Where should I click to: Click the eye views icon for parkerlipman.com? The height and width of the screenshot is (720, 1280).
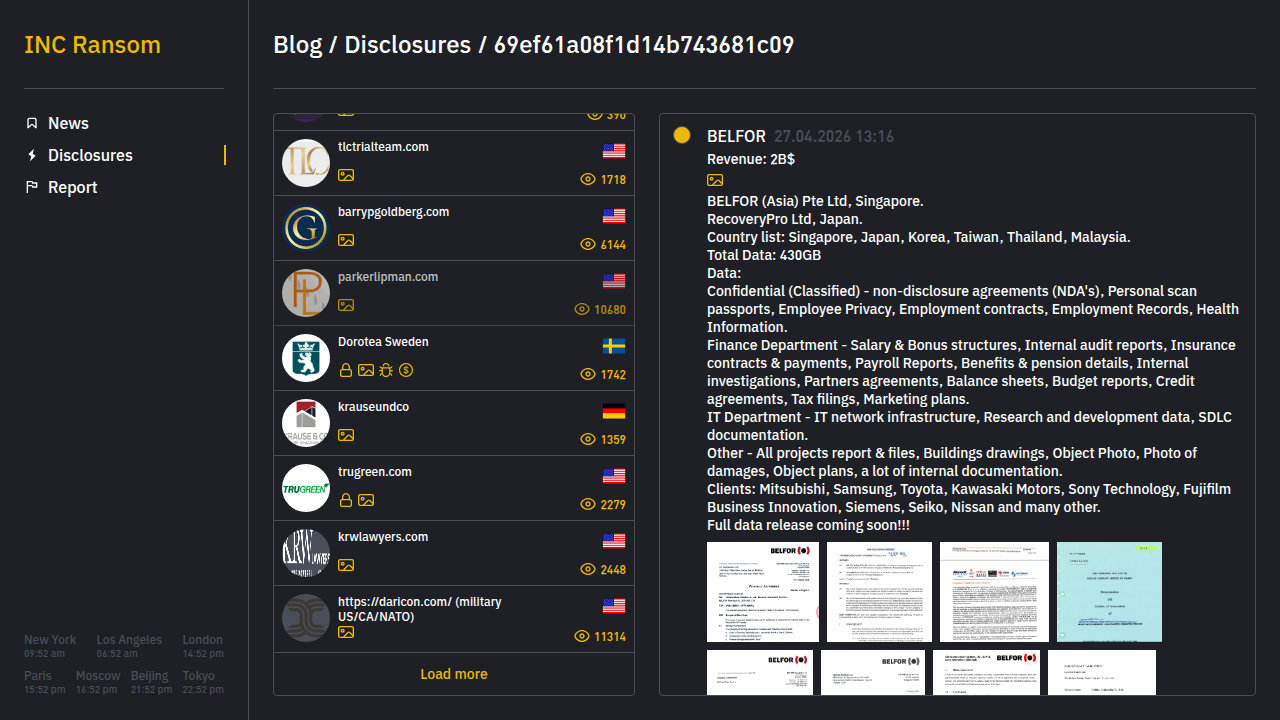click(x=582, y=310)
